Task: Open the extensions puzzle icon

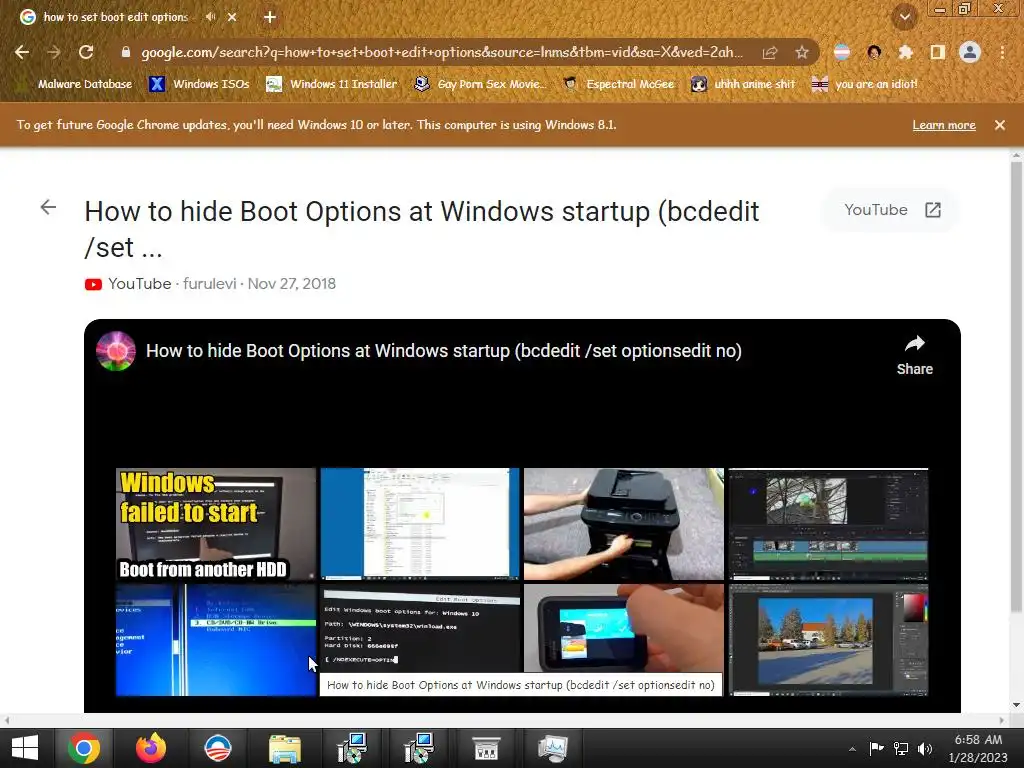Action: tap(905, 52)
